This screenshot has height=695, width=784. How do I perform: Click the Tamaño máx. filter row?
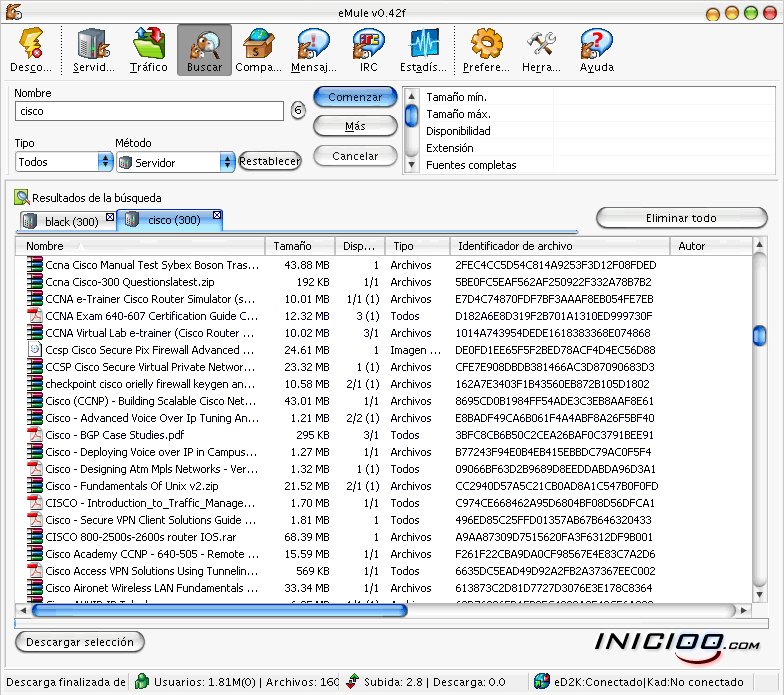point(598,114)
